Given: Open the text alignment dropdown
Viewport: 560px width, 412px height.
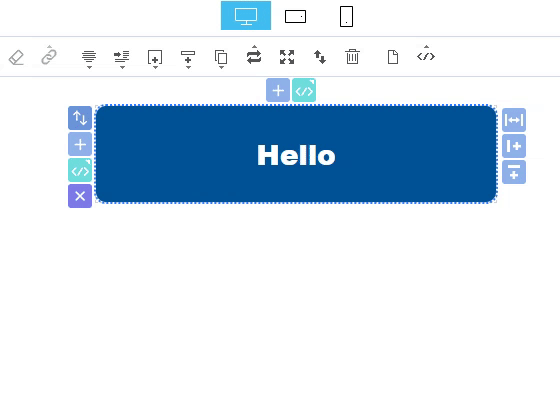Looking at the screenshot, I should (x=89, y=59).
